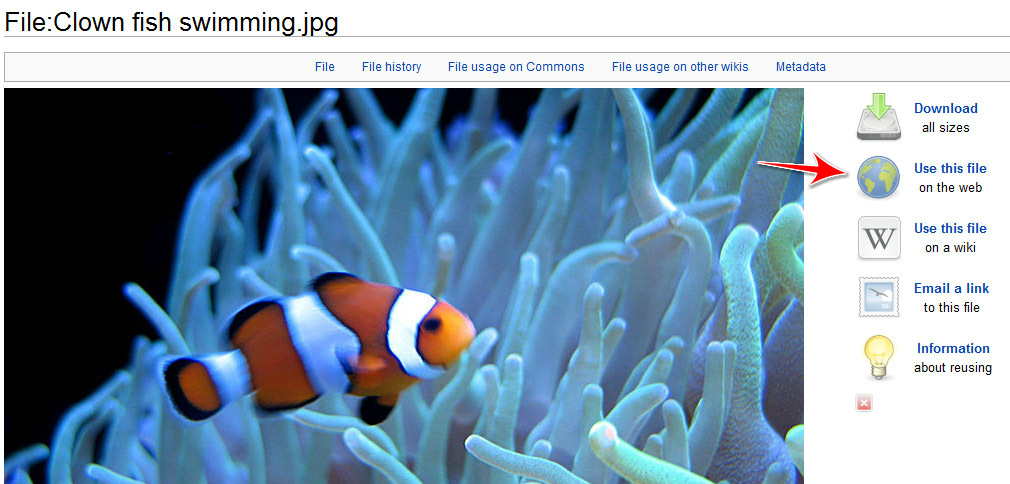Viewport: 1010px width, 484px height.
Task: Click 'Use this file' on the web link
Action: coord(950,168)
